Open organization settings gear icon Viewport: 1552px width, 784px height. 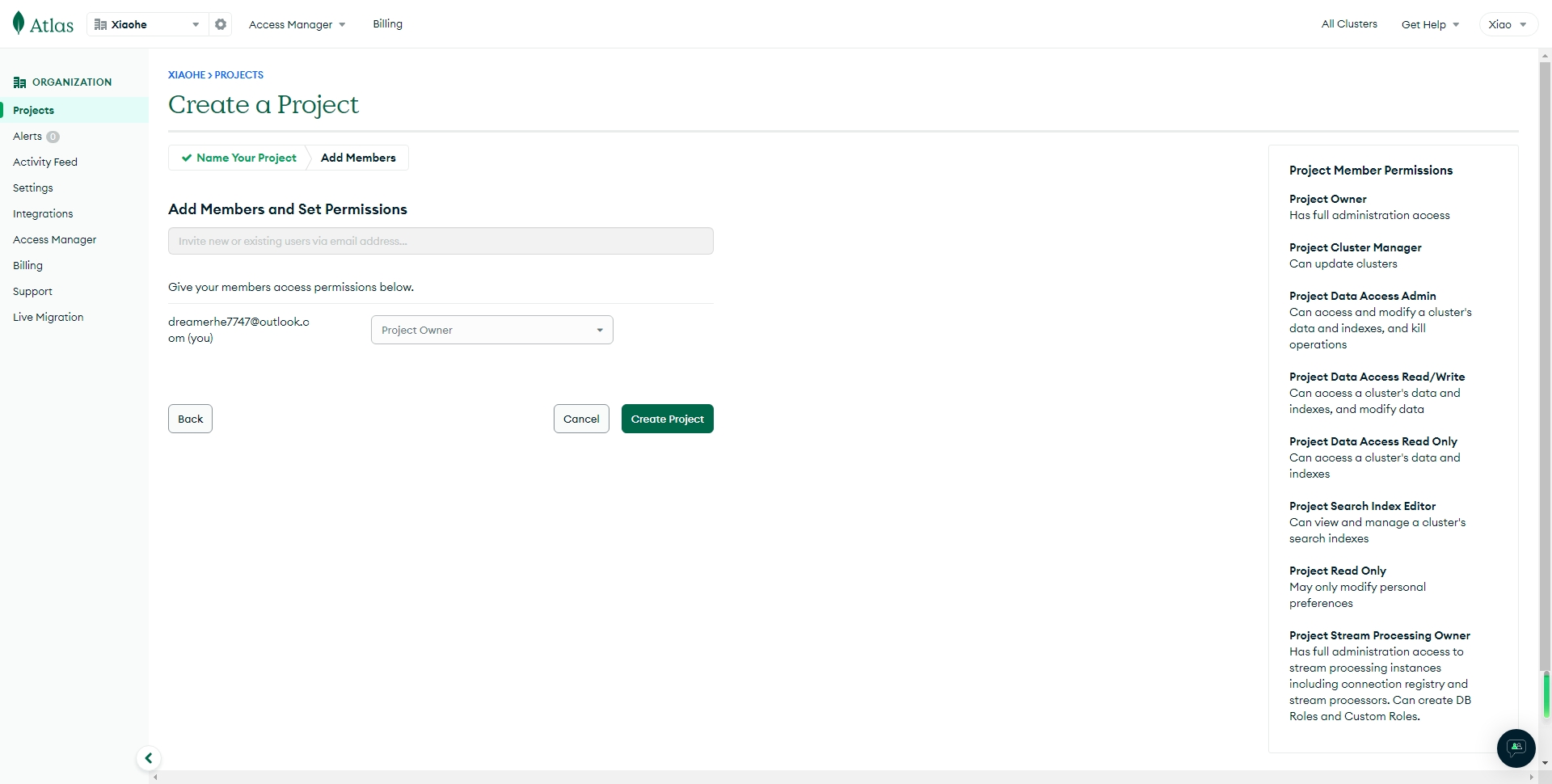click(221, 24)
